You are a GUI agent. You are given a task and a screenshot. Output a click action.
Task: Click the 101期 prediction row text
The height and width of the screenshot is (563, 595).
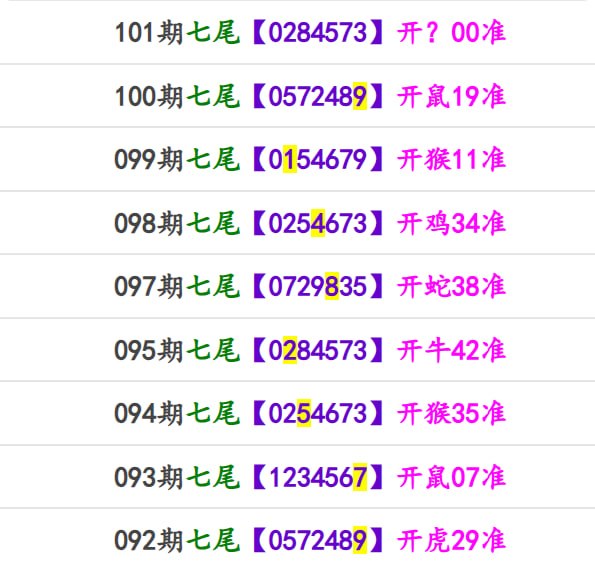tap(310, 32)
